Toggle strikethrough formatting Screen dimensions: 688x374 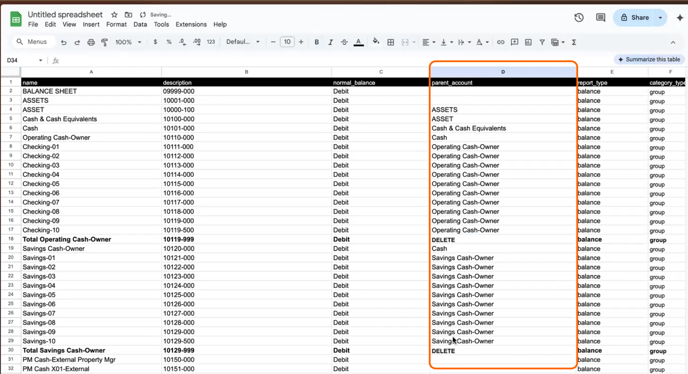point(344,42)
